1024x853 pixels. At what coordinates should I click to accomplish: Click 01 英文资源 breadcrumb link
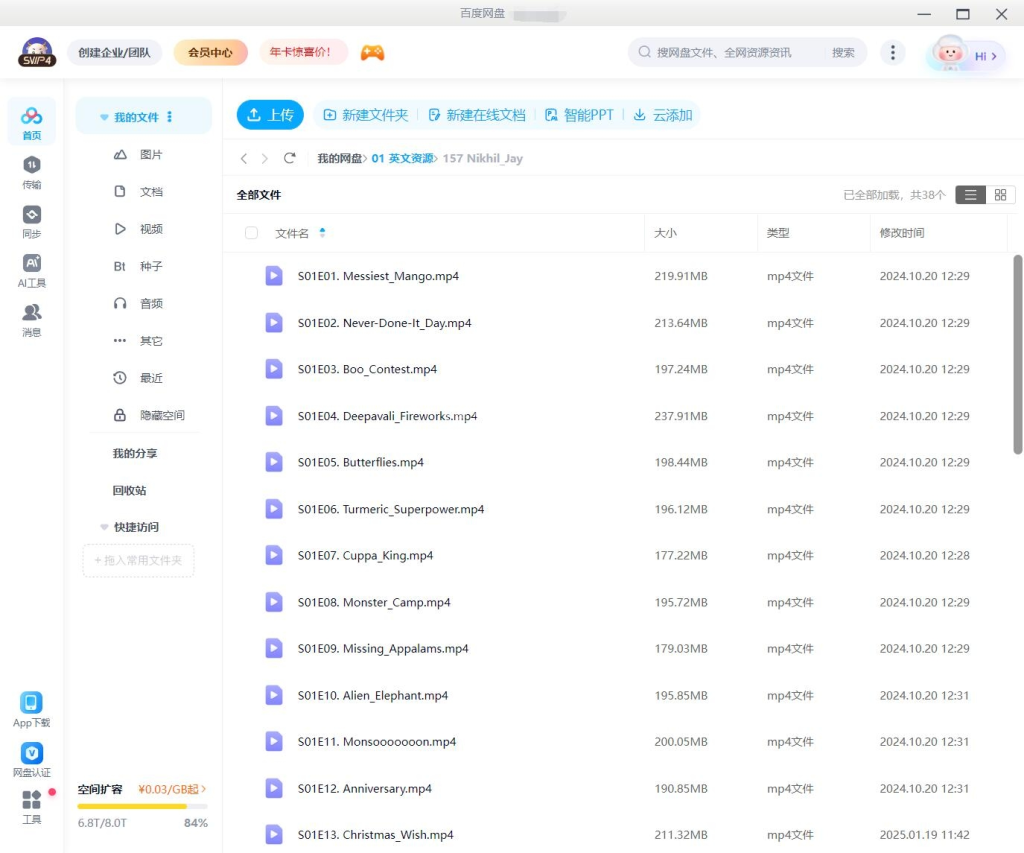(402, 158)
